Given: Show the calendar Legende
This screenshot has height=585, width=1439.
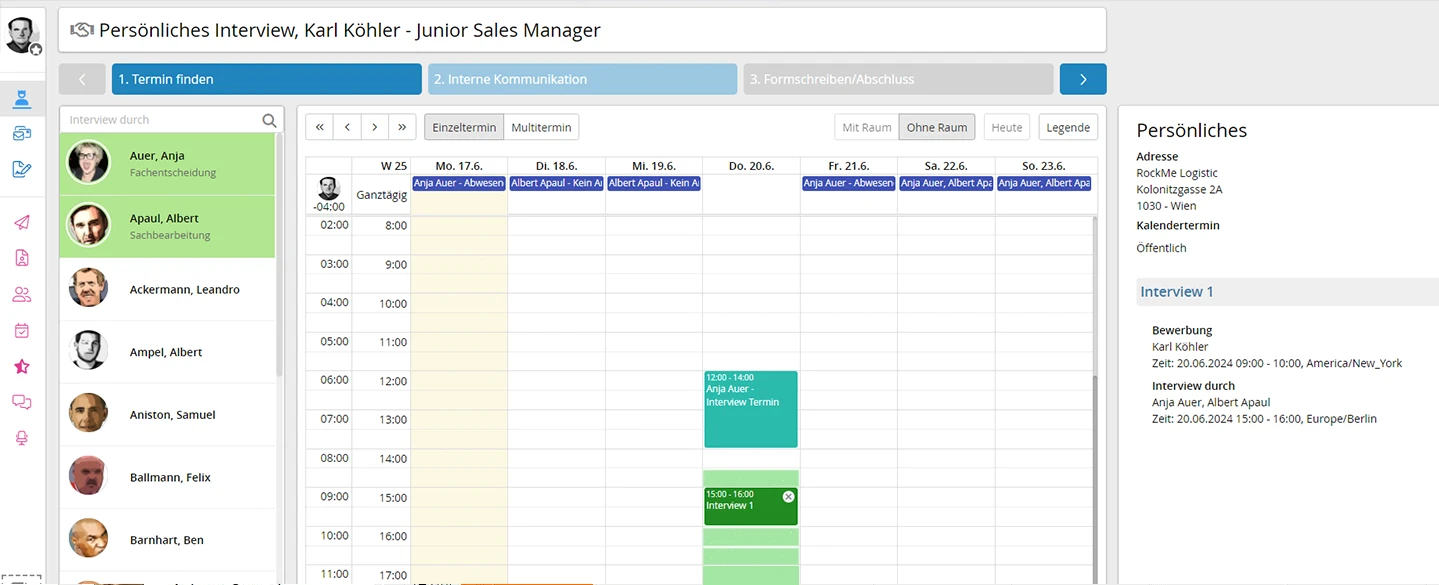Looking at the screenshot, I should [x=1068, y=127].
